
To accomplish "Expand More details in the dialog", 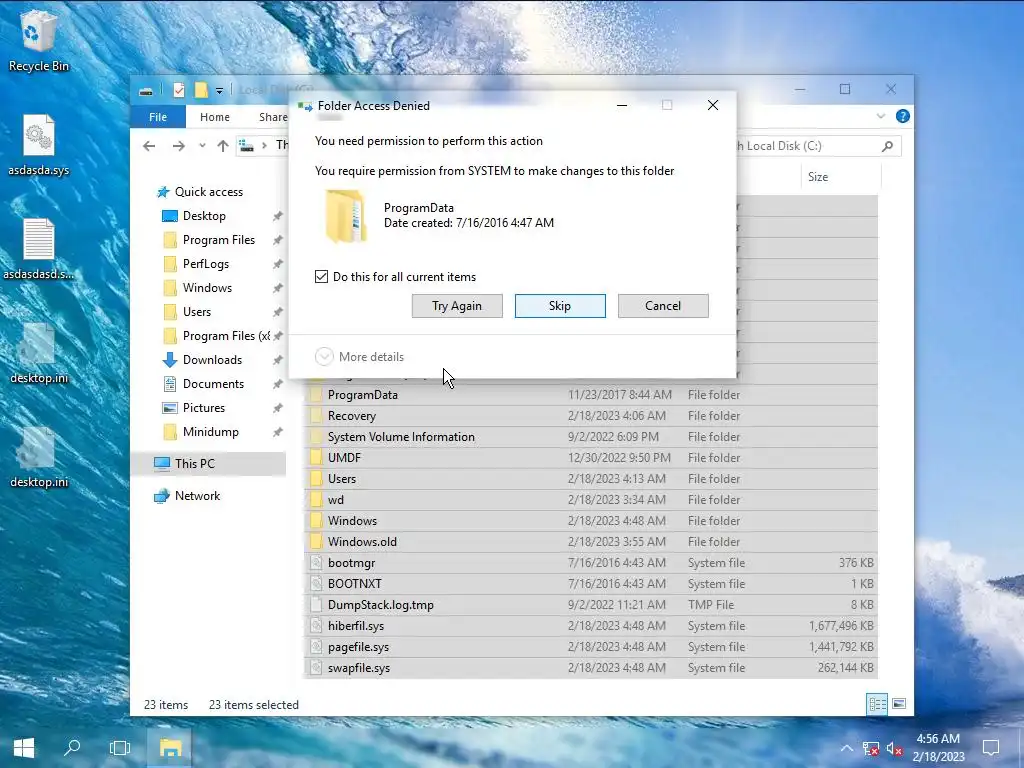I will coord(360,357).
